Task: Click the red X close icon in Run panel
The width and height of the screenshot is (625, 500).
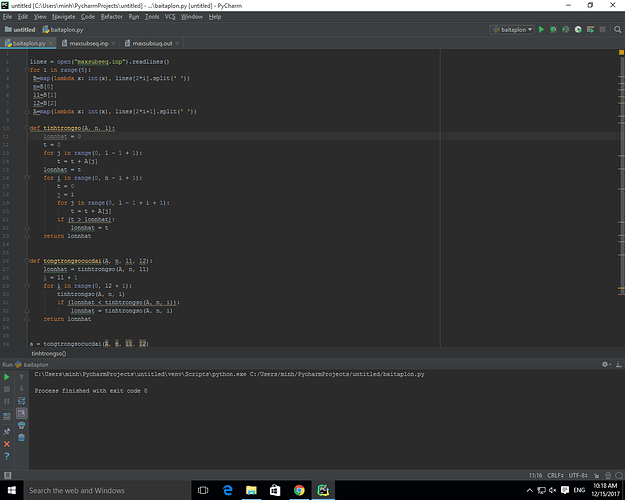Action: click(x=7, y=442)
